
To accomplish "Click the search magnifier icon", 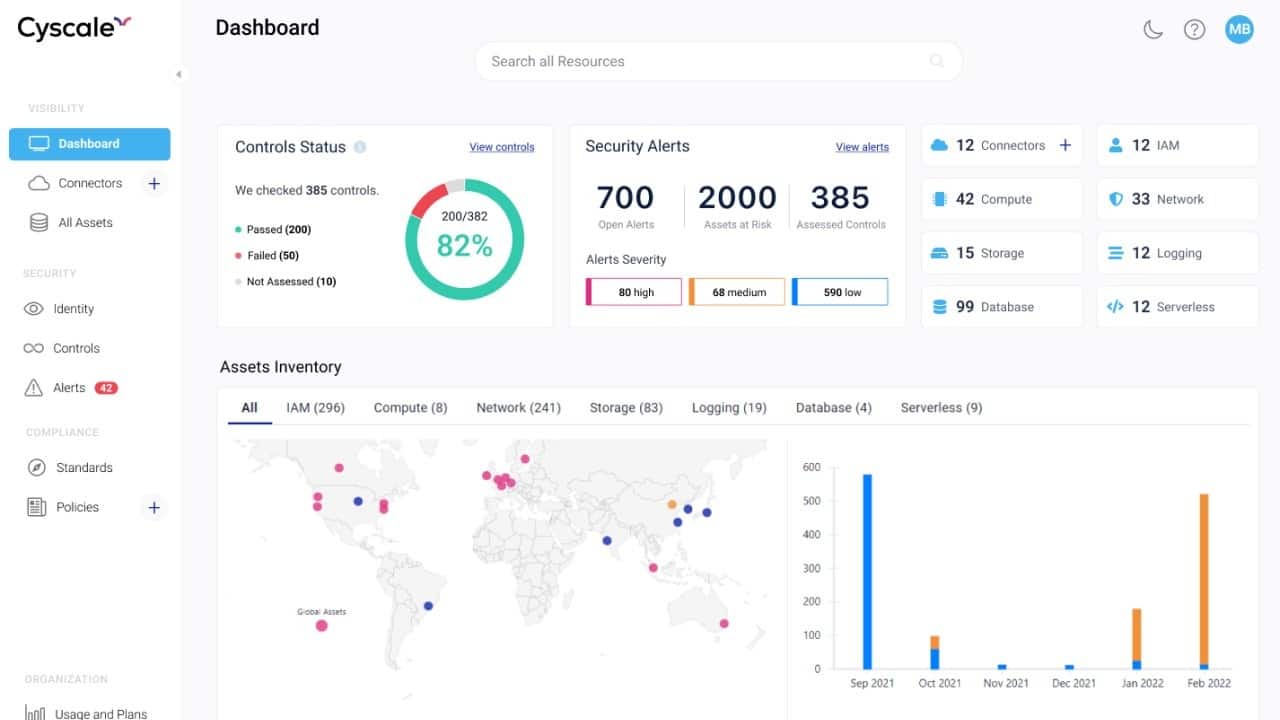I will [x=937, y=61].
